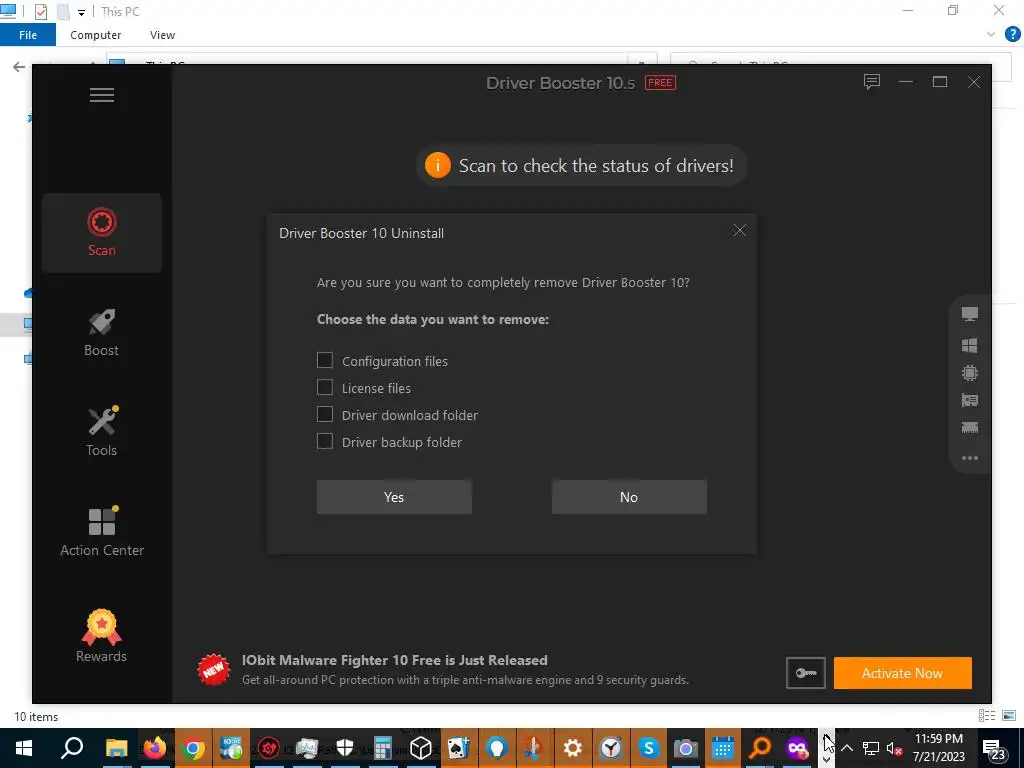Open Calculator from the taskbar
This screenshot has height=768, width=1024.
tap(383, 748)
